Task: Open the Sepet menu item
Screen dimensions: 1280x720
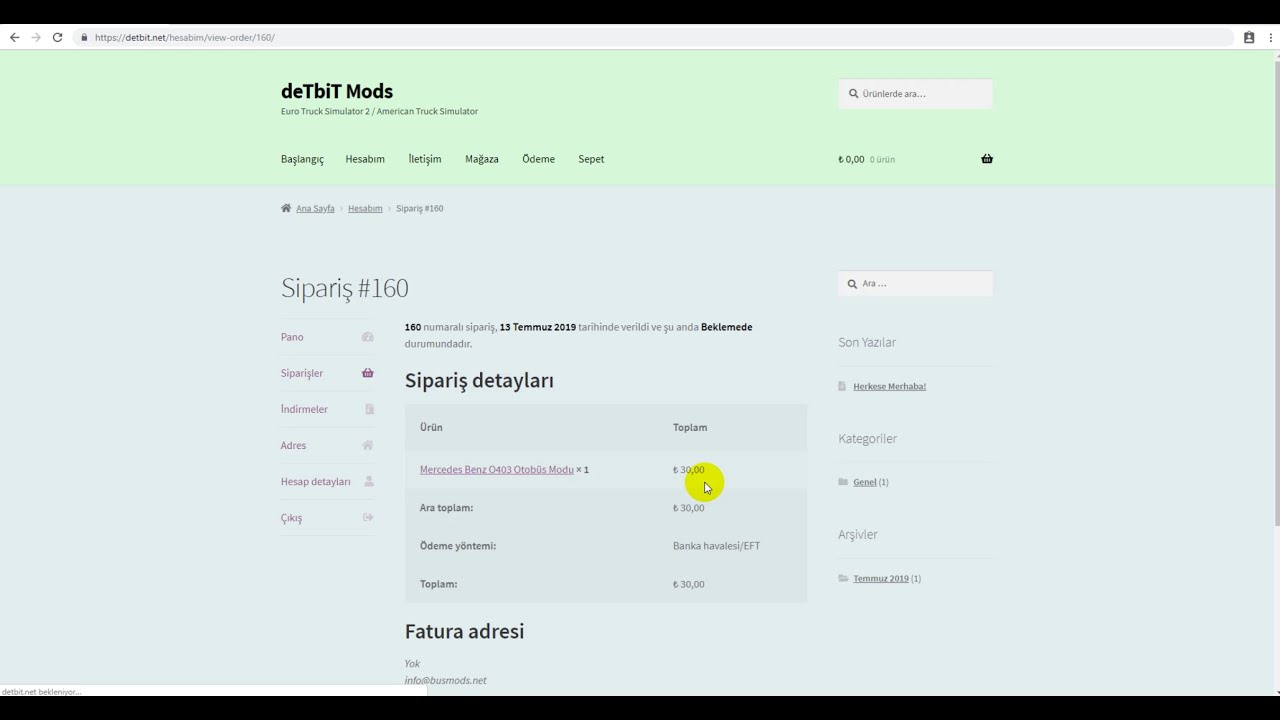Action: (x=591, y=159)
